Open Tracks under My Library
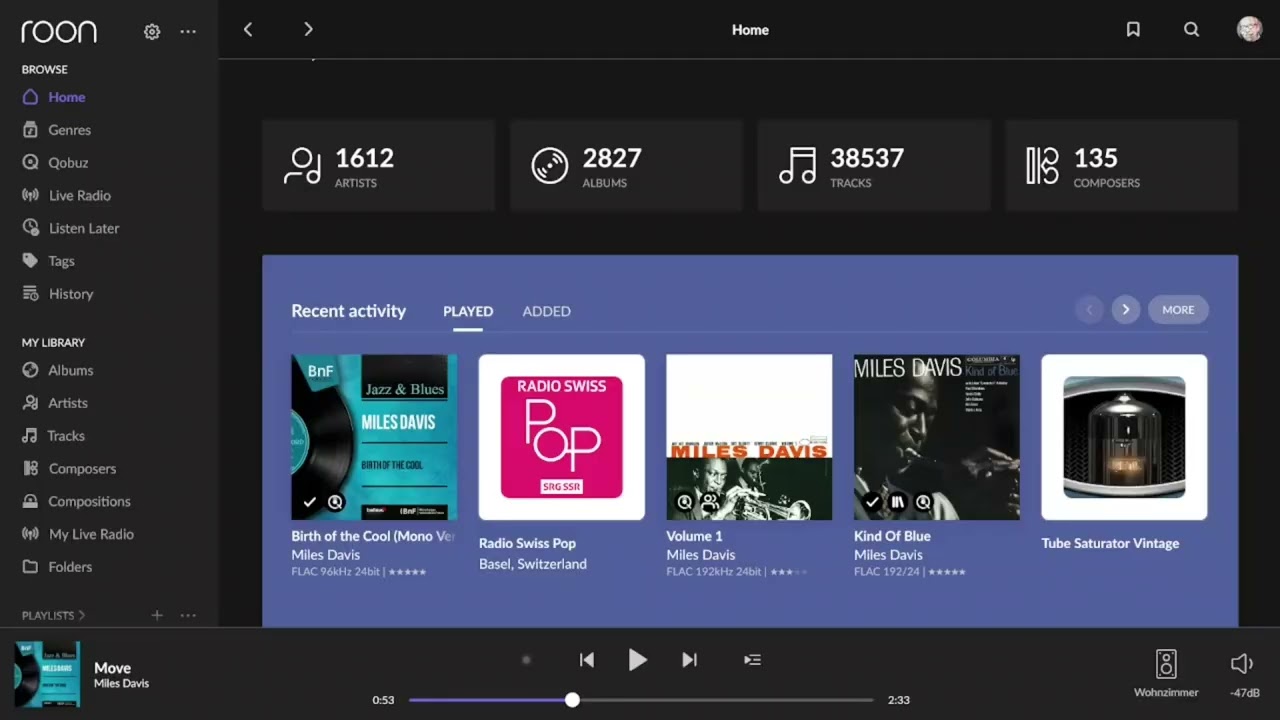Screen dimensions: 1280x720 pyautogui.click(x=53, y=436)
